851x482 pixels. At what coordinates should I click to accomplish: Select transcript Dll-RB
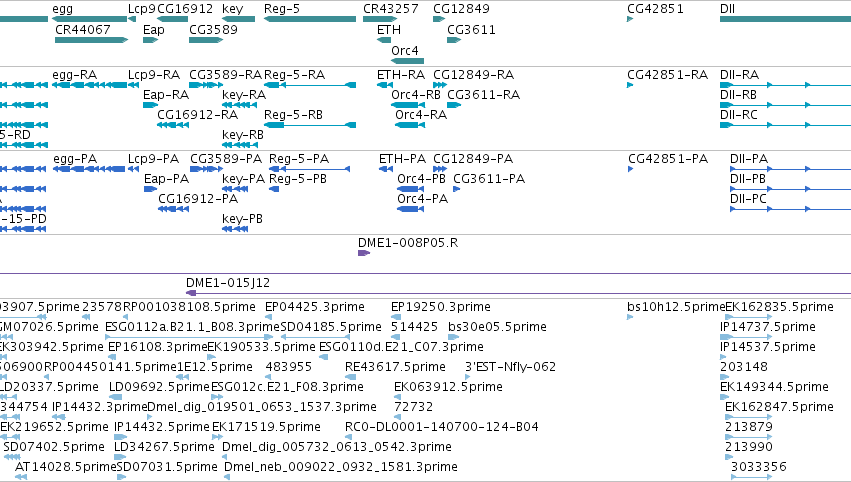tap(739, 95)
